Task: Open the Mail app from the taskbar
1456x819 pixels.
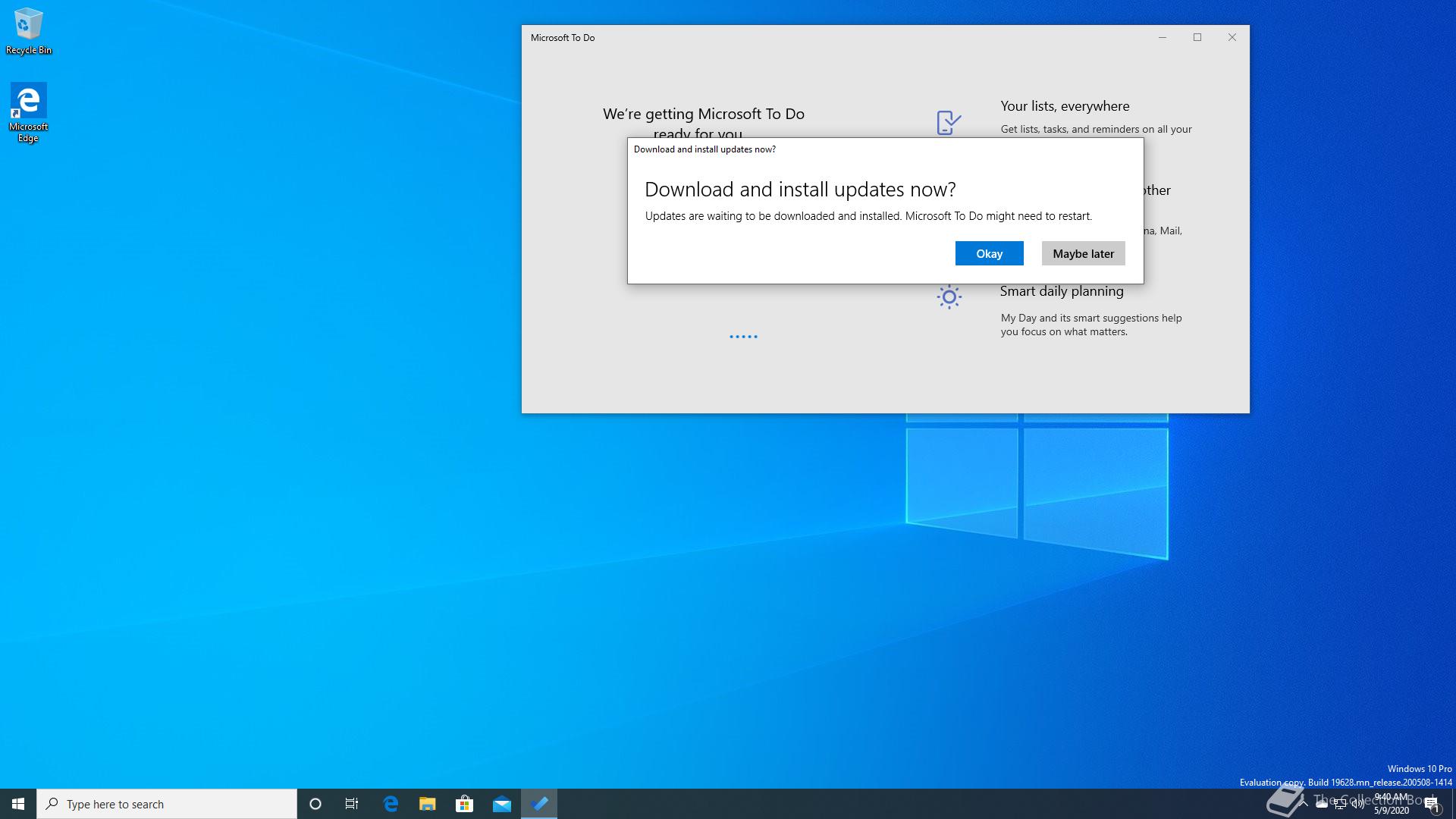Action: pos(502,804)
